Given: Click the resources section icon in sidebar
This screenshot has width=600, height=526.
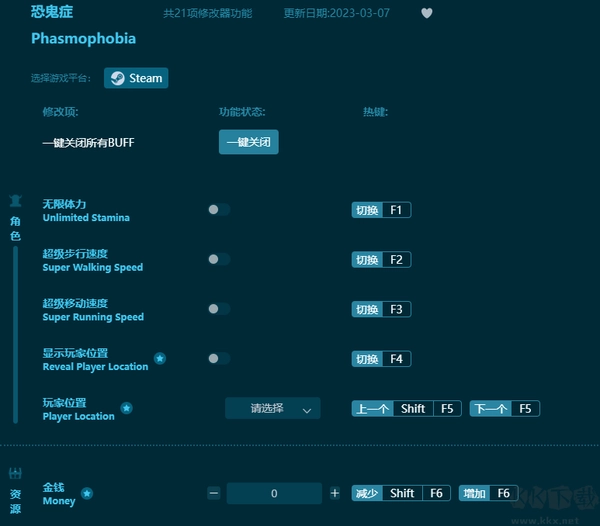Looking at the screenshot, I should 15,473.
